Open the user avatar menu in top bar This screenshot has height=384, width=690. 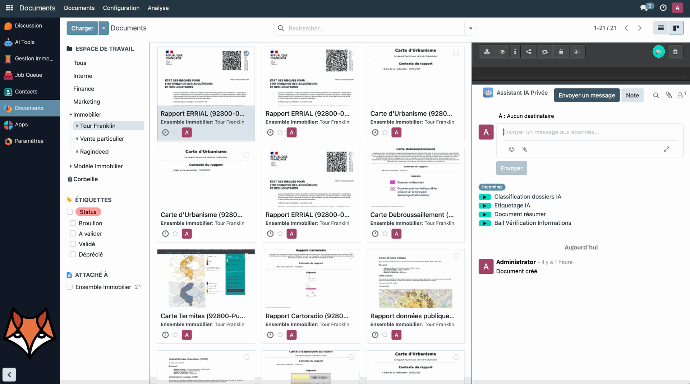pos(677,7)
